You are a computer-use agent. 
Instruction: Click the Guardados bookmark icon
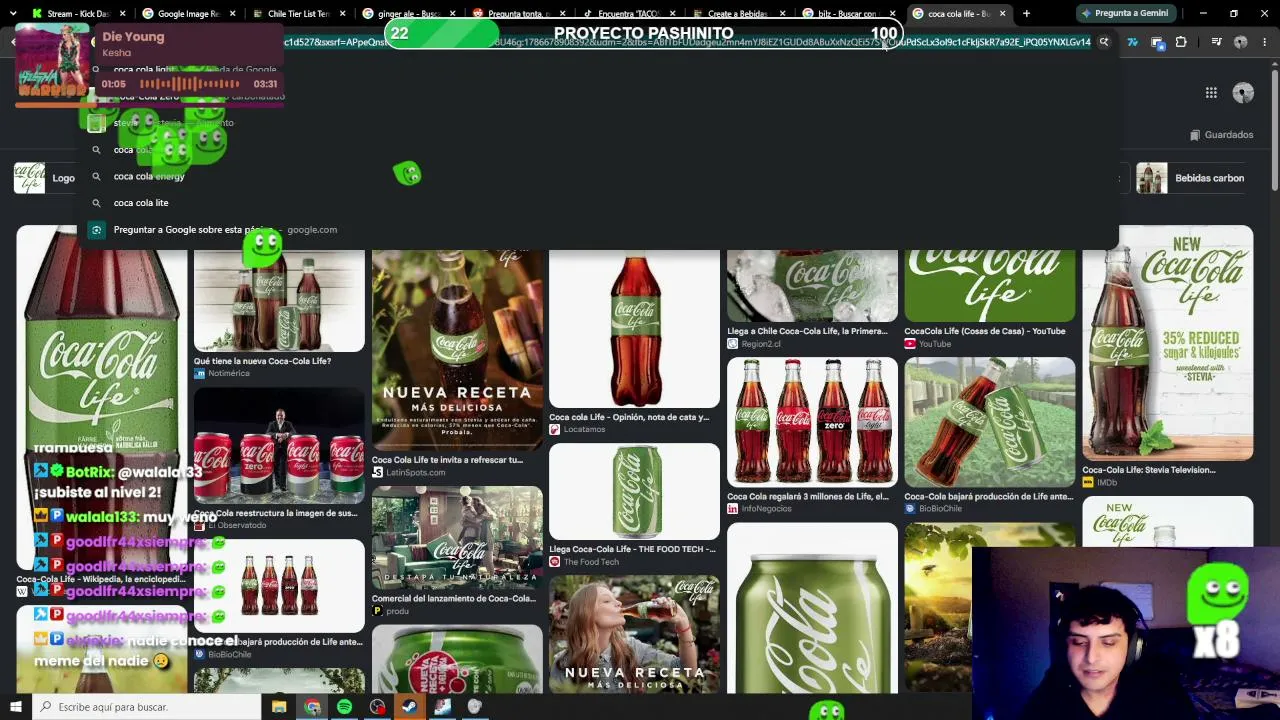click(1194, 135)
